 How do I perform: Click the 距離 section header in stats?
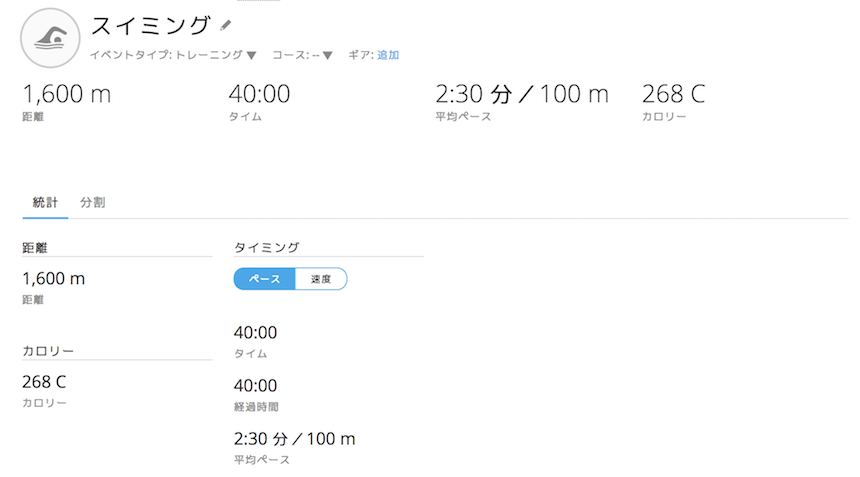35,247
